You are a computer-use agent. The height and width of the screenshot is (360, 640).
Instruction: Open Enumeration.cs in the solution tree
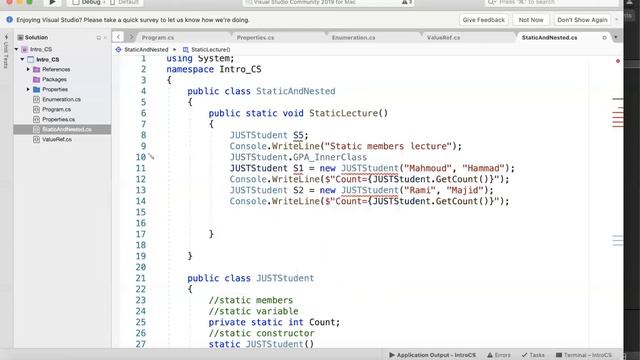click(61, 99)
